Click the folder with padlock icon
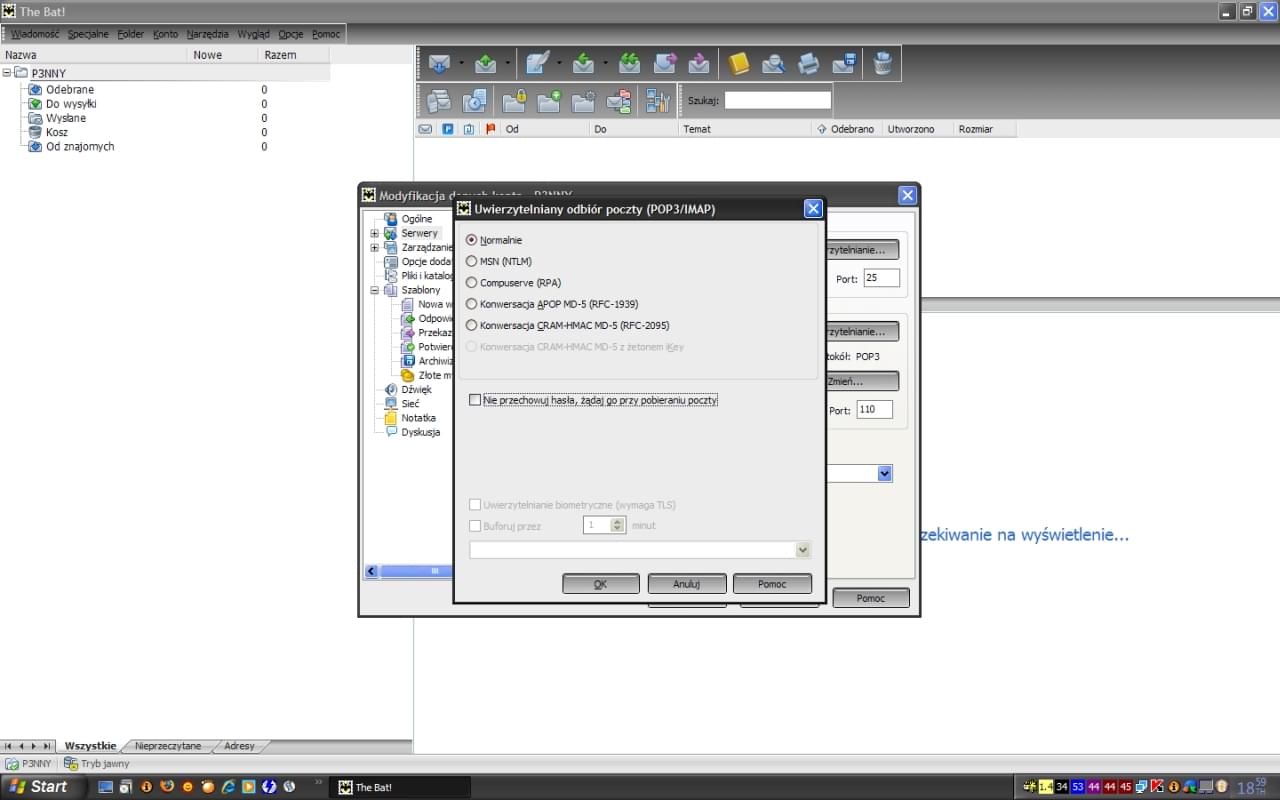 514,100
